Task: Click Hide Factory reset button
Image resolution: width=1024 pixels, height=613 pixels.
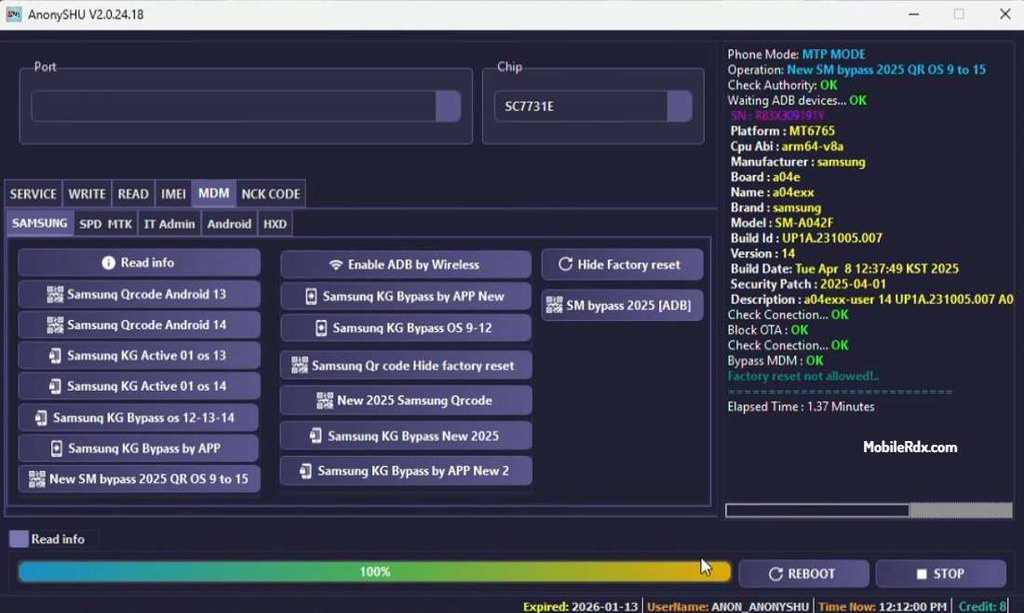Action: 622,264
